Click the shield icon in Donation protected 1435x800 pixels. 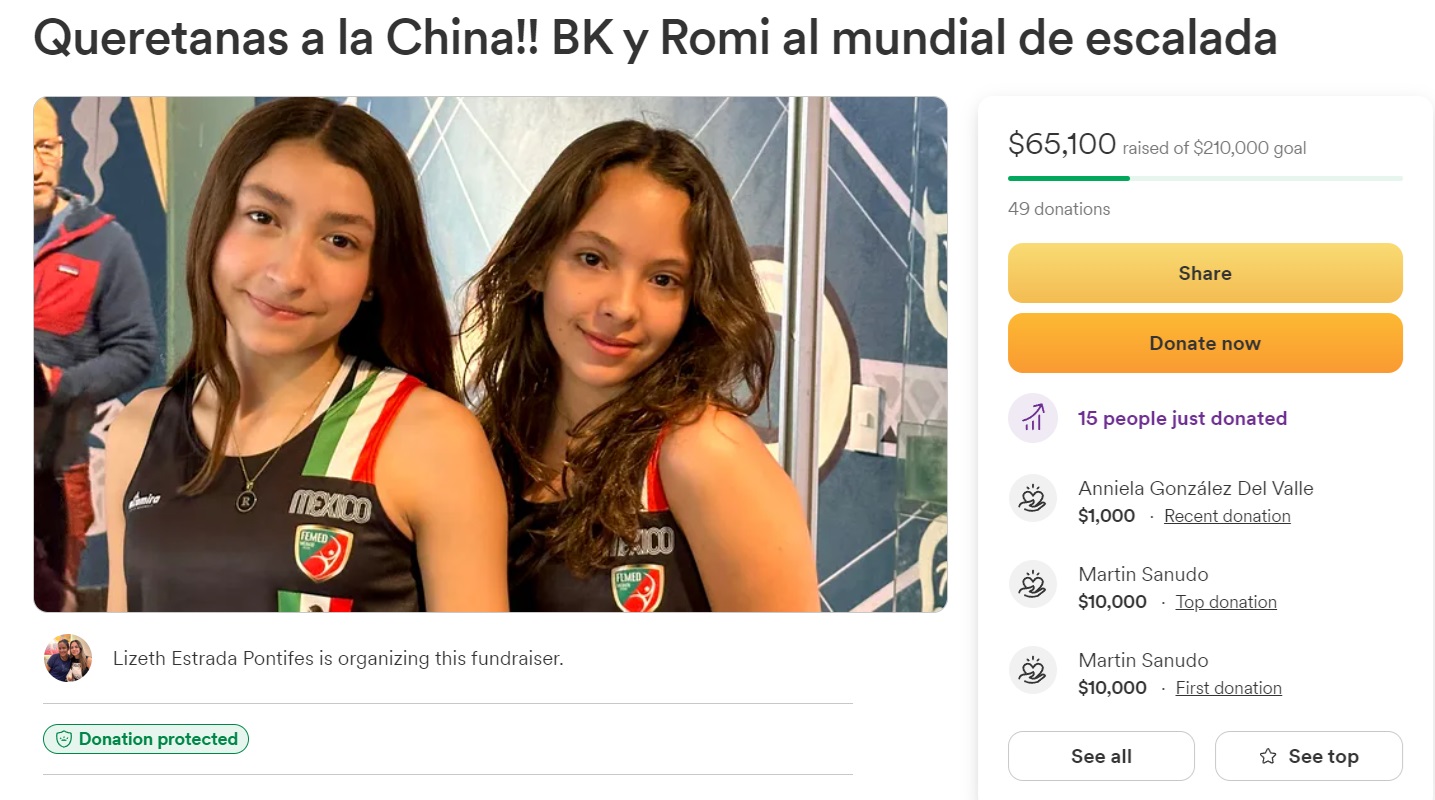coord(64,739)
